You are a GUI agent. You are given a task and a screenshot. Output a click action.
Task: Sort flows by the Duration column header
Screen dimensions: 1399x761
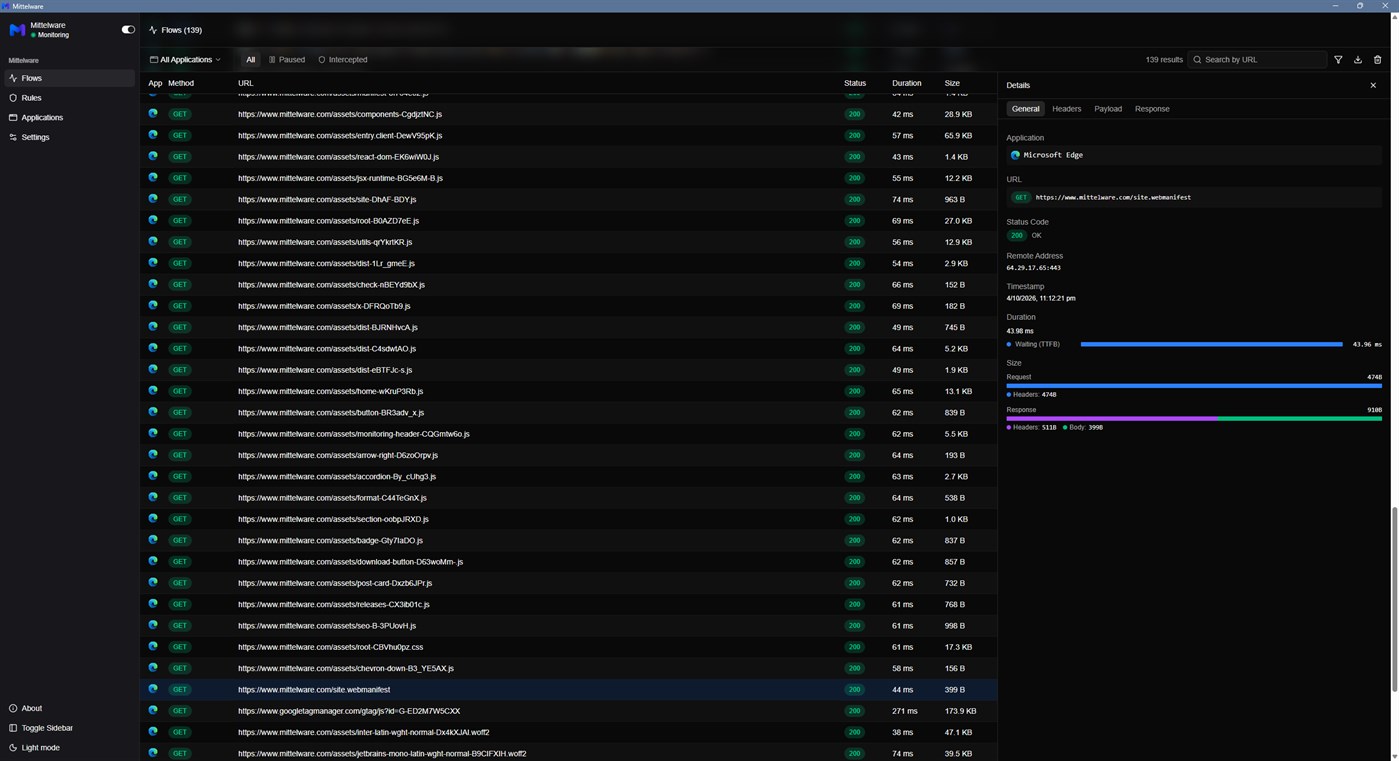pyautogui.click(x=906, y=83)
